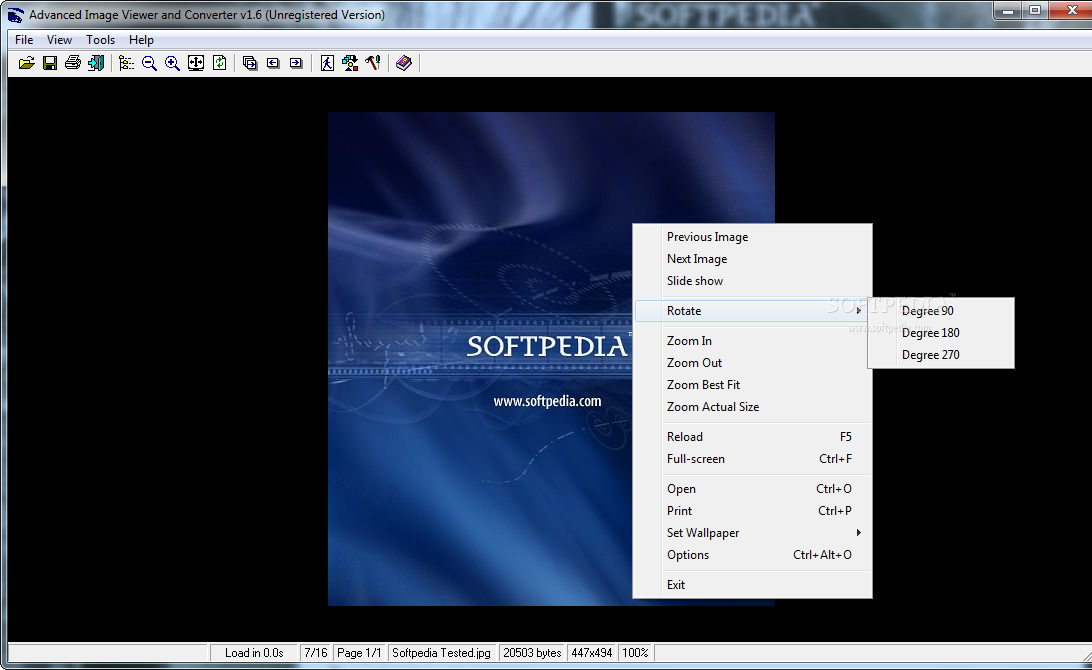The height and width of the screenshot is (670, 1092).
Task: Choose Exit in context menu
Action: 753,585
